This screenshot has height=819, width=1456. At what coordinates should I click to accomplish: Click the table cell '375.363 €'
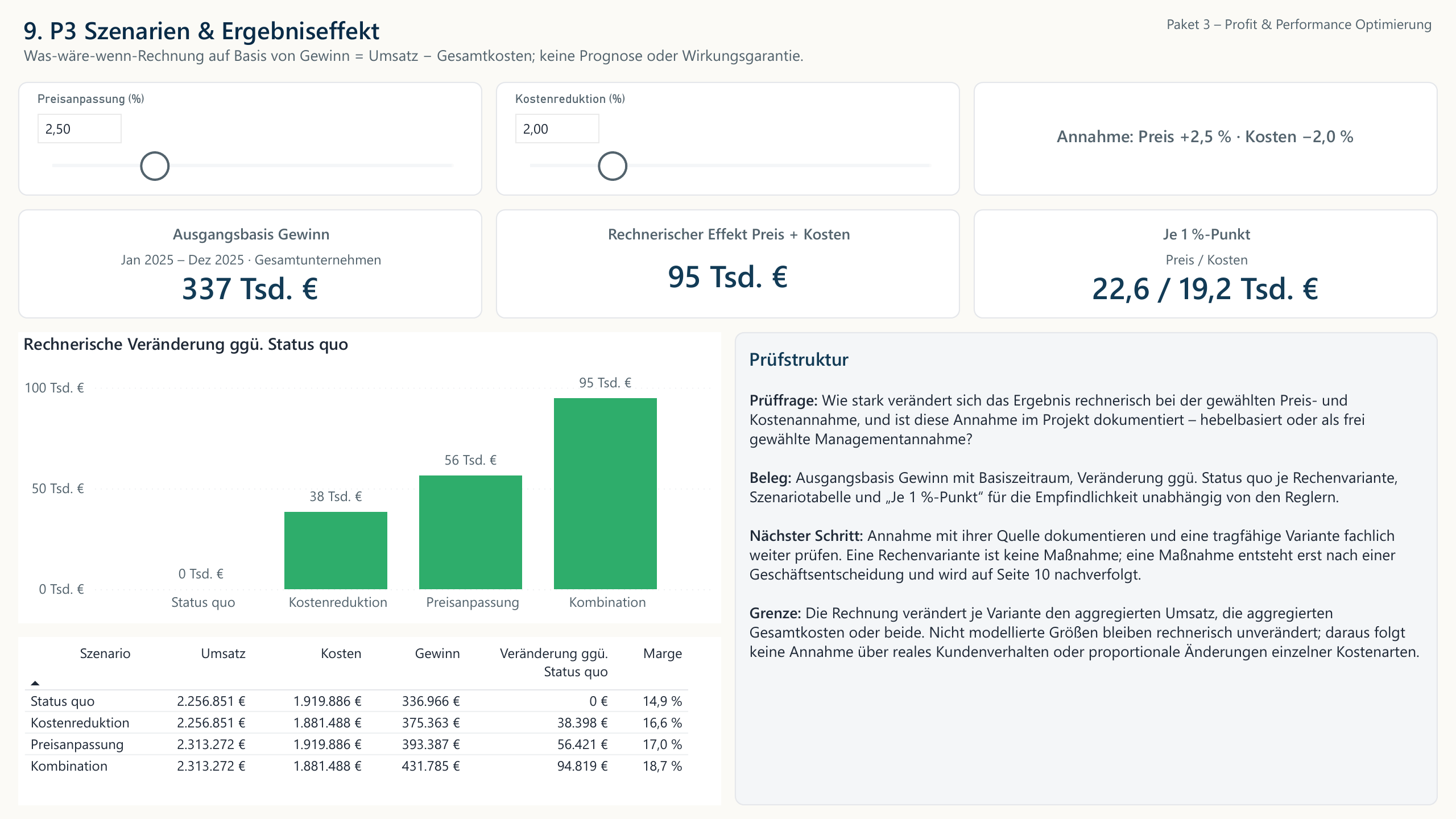431,723
